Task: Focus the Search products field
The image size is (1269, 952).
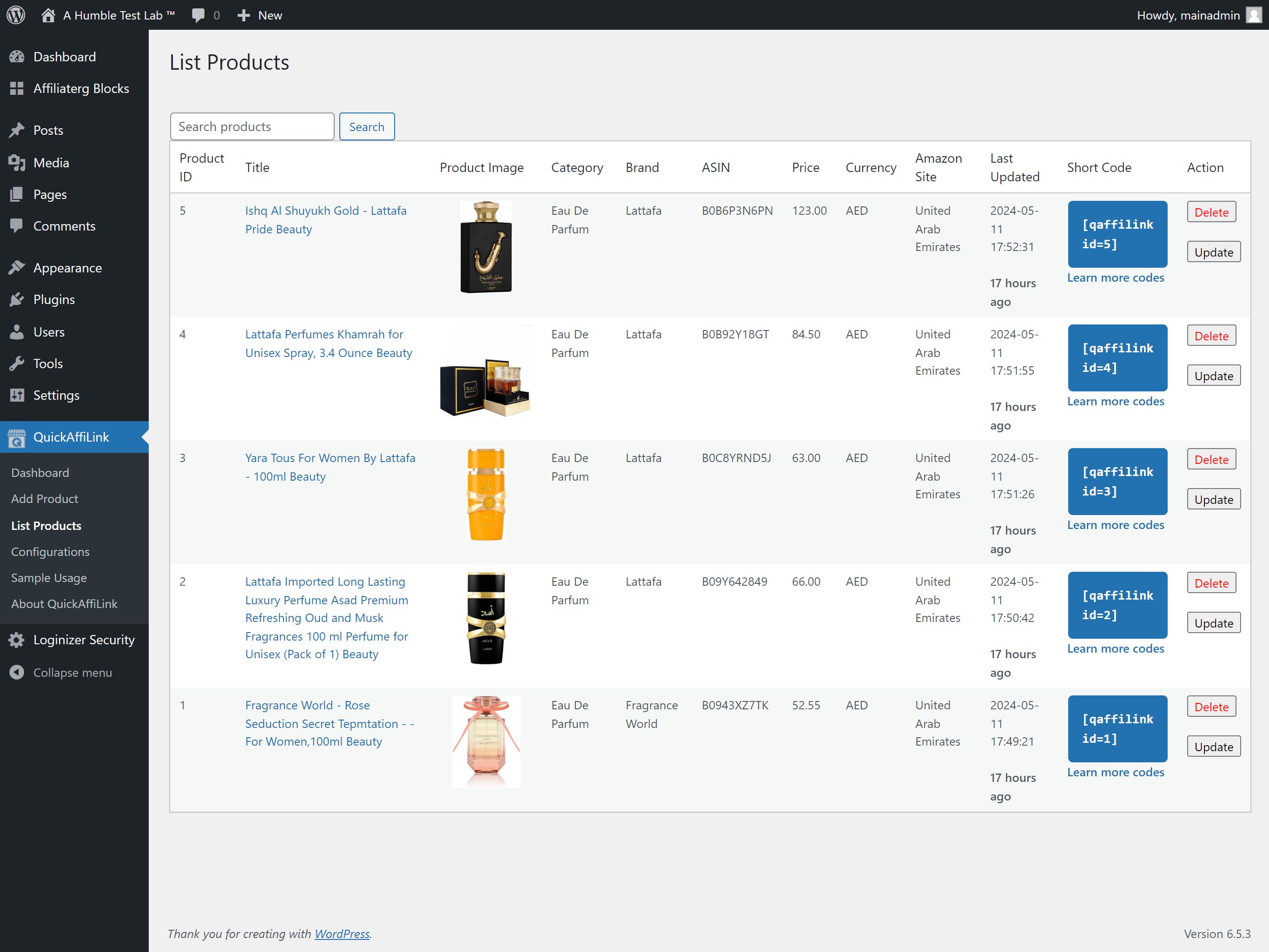Action: click(x=252, y=126)
